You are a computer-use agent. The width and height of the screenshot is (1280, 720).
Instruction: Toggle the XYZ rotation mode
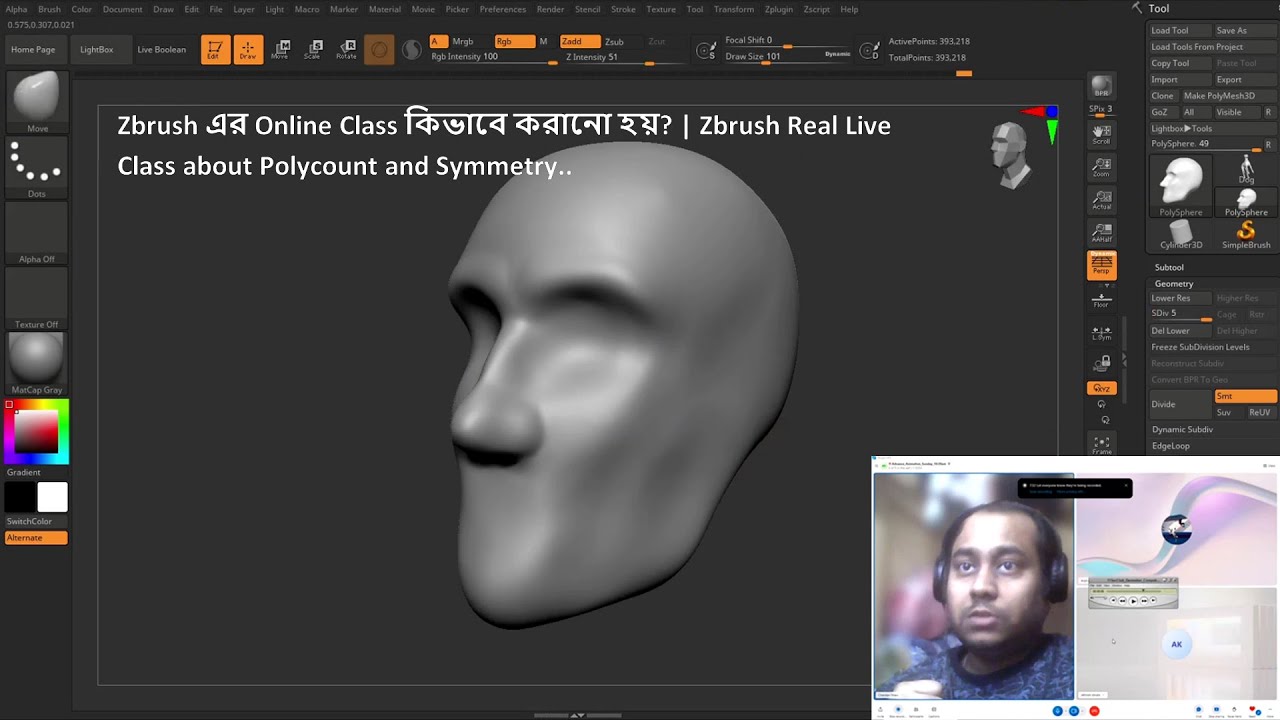[x=1101, y=388]
